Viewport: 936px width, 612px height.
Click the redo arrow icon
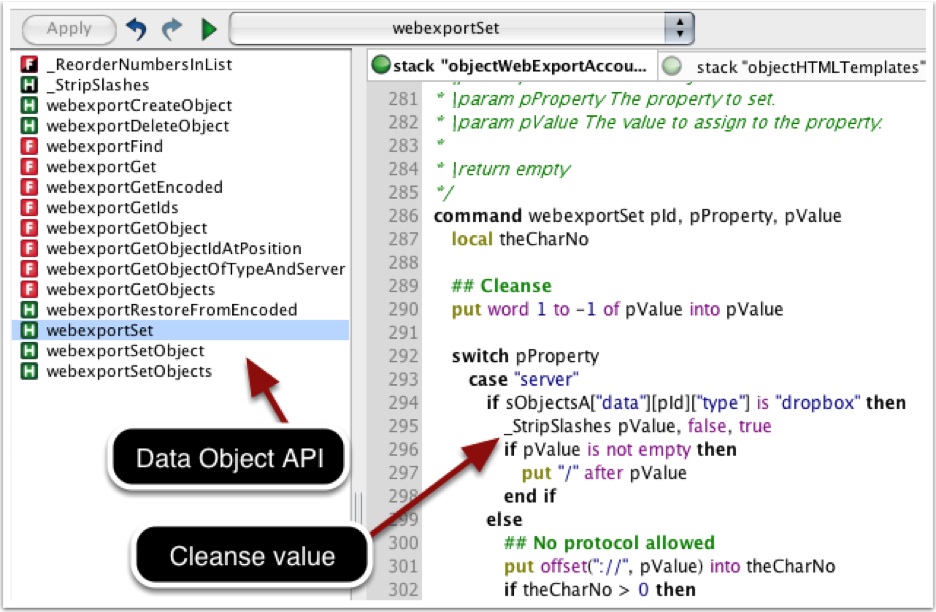pos(172,29)
